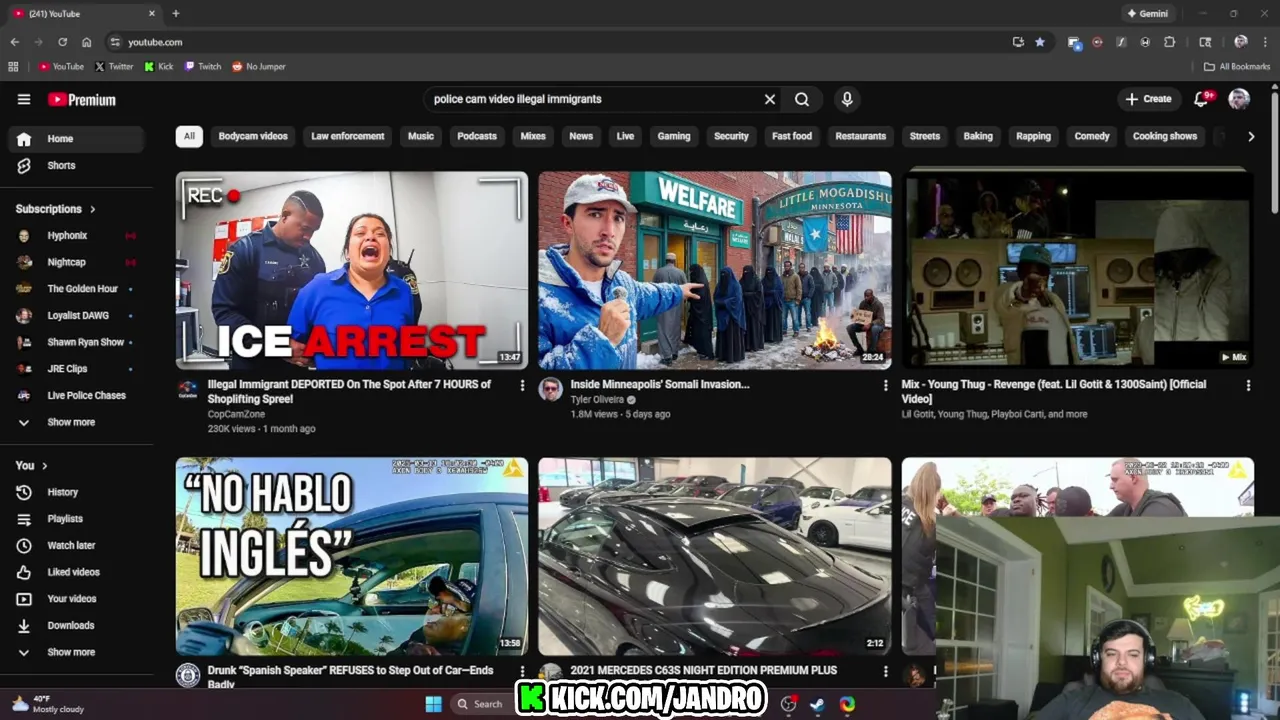This screenshot has width=1280, height=720.
Task: Close the YouTube browser tab
Action: pyautogui.click(x=152, y=13)
